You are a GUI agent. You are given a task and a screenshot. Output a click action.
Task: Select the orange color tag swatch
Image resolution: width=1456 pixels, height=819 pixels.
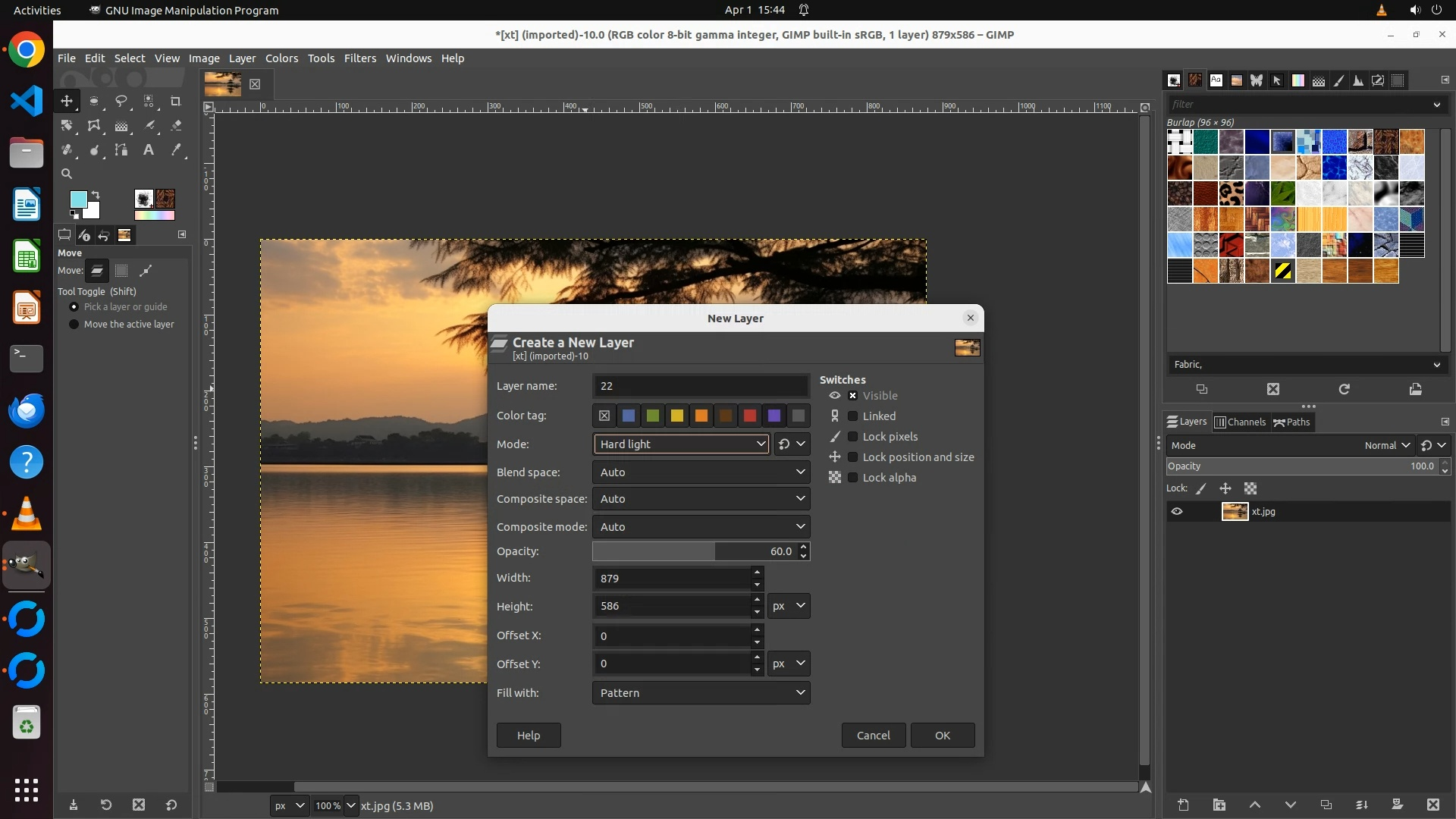click(x=701, y=416)
